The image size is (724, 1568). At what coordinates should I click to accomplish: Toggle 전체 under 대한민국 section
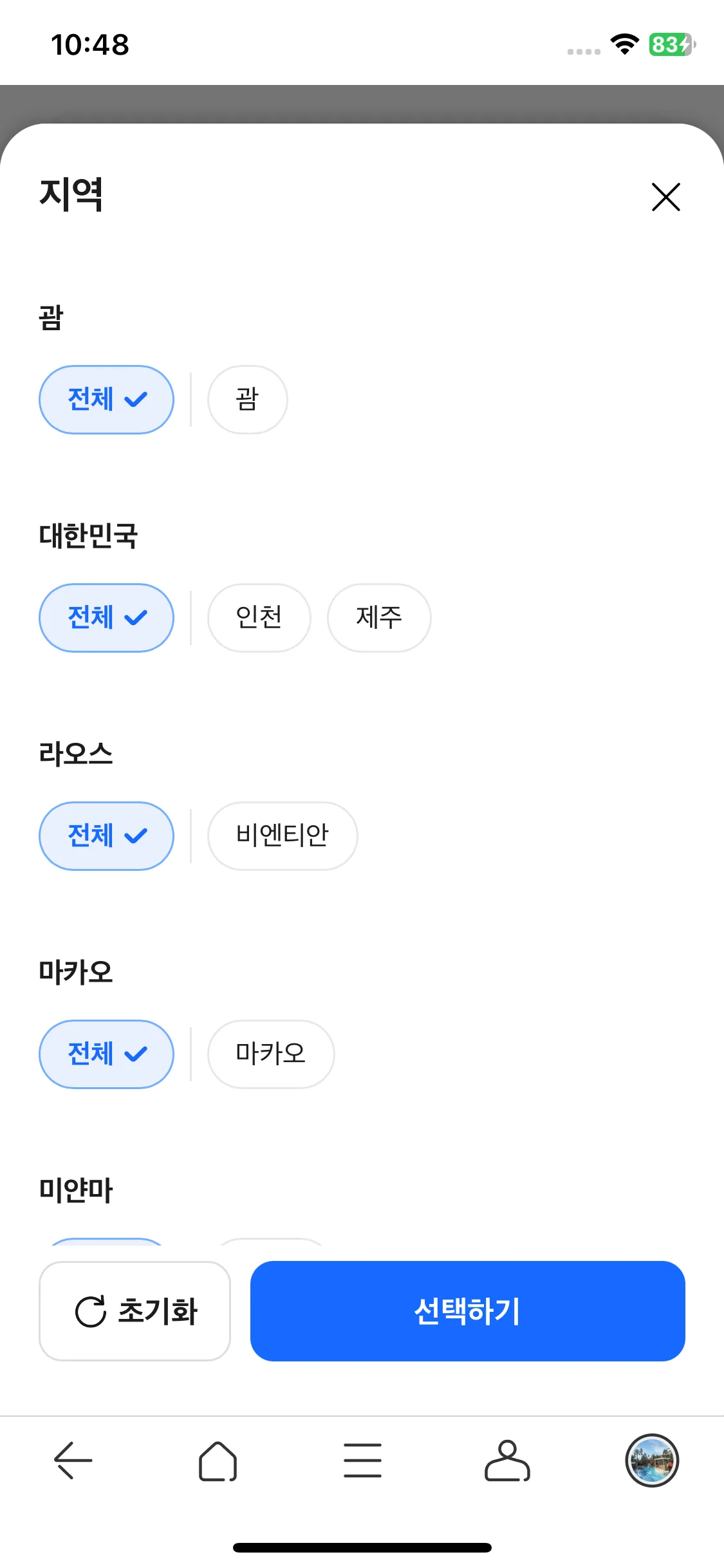pos(107,618)
